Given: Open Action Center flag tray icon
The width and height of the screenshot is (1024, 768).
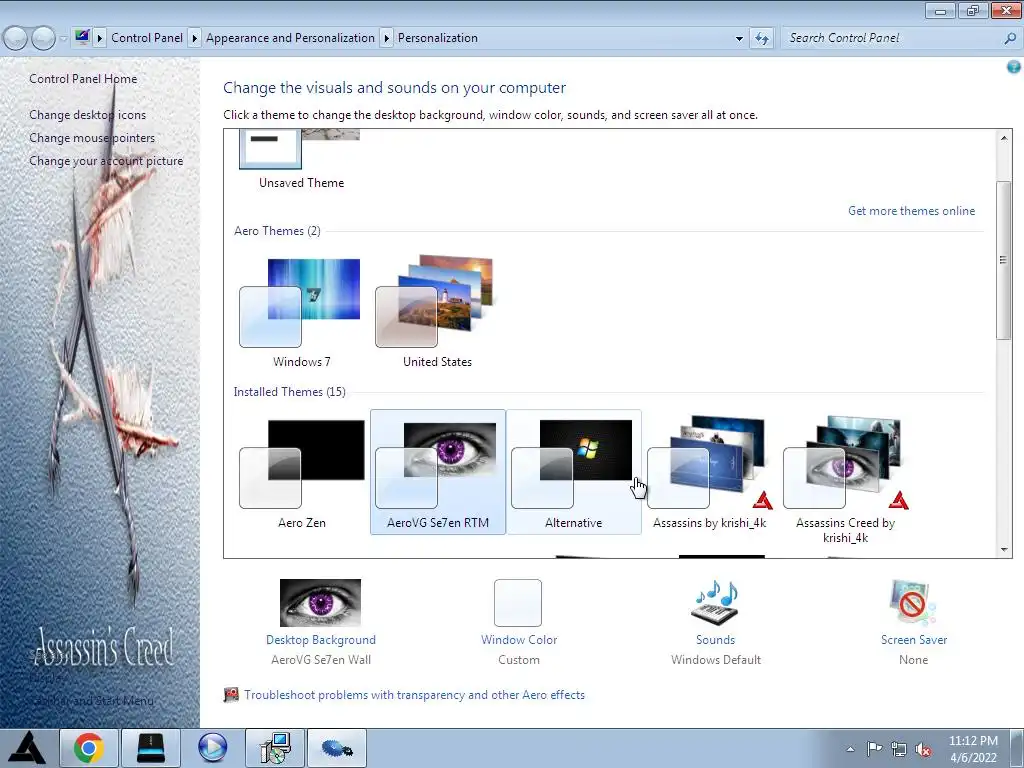Looking at the screenshot, I should tap(874, 749).
